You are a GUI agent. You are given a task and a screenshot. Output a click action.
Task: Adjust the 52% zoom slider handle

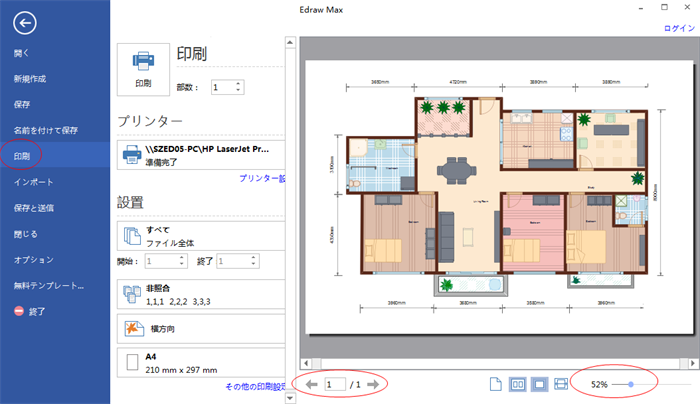click(631, 384)
